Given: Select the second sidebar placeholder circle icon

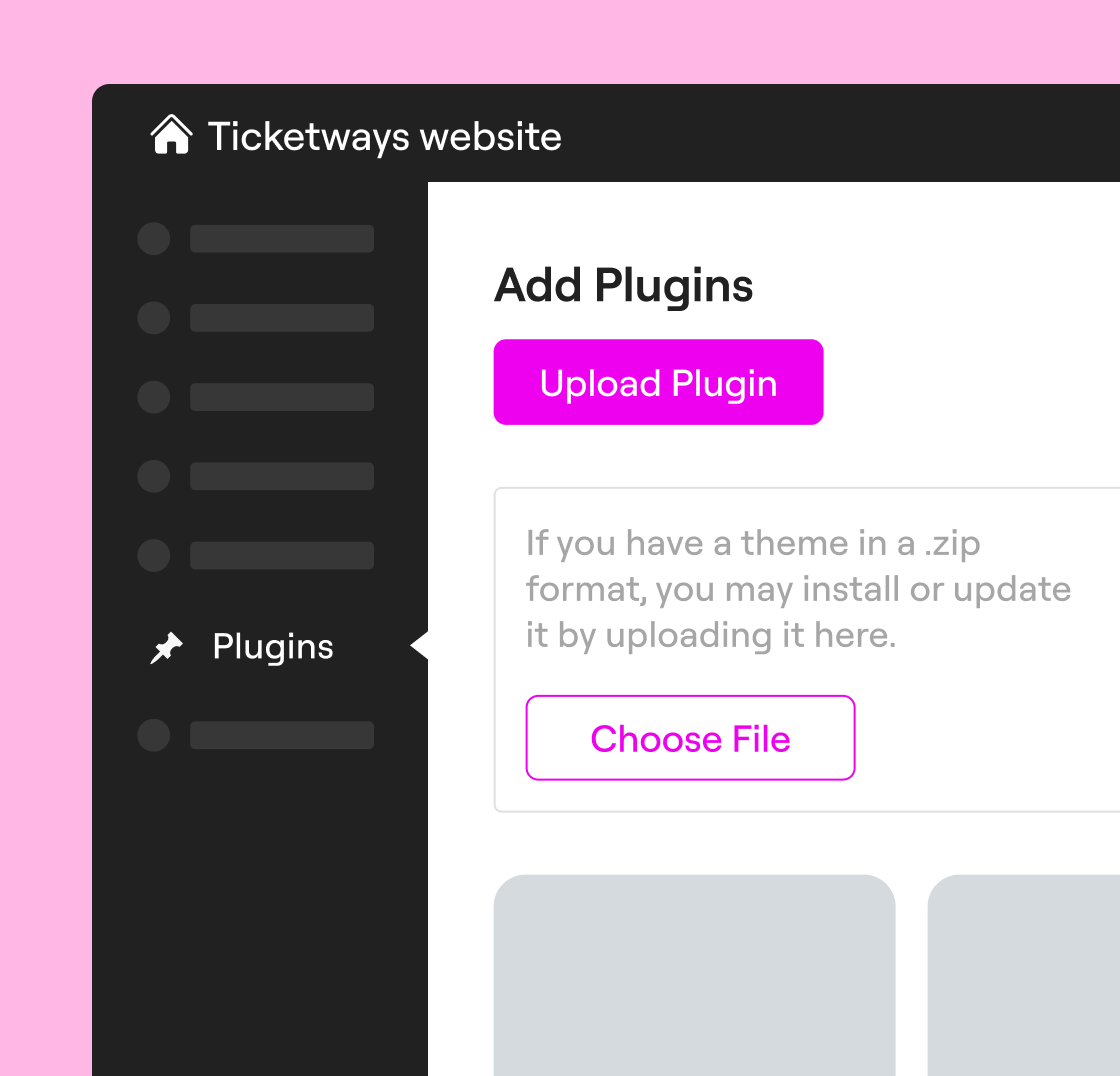Looking at the screenshot, I should (x=153, y=318).
